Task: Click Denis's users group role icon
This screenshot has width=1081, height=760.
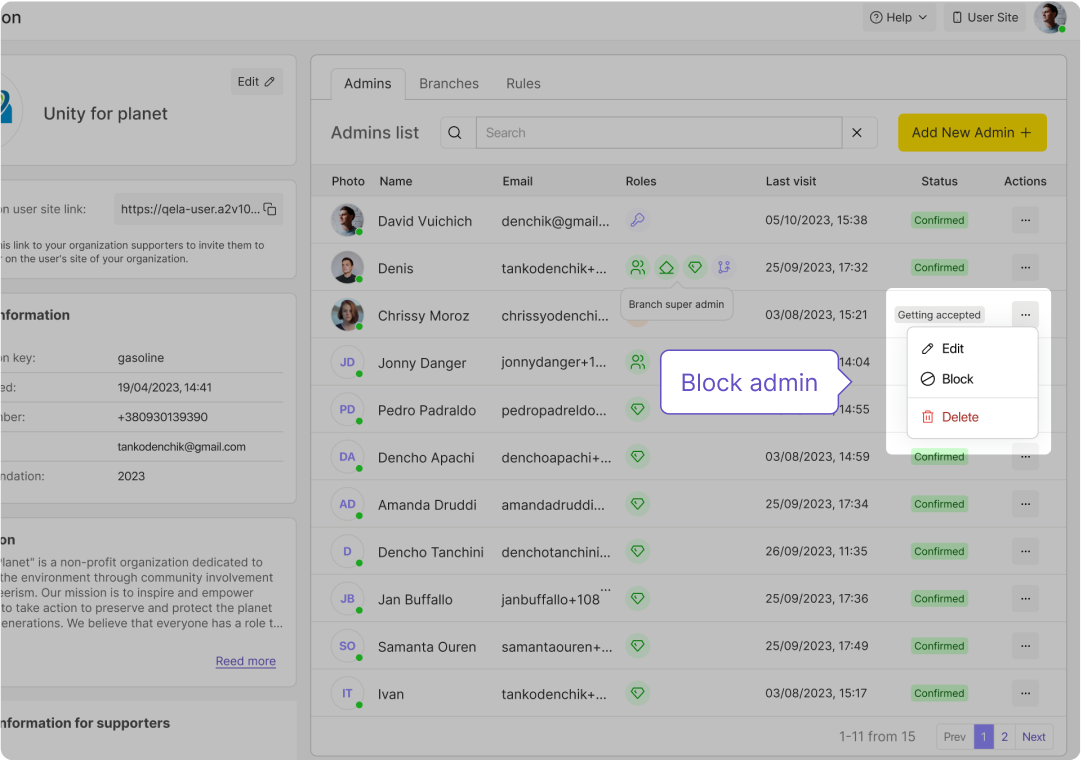Action: (x=637, y=267)
